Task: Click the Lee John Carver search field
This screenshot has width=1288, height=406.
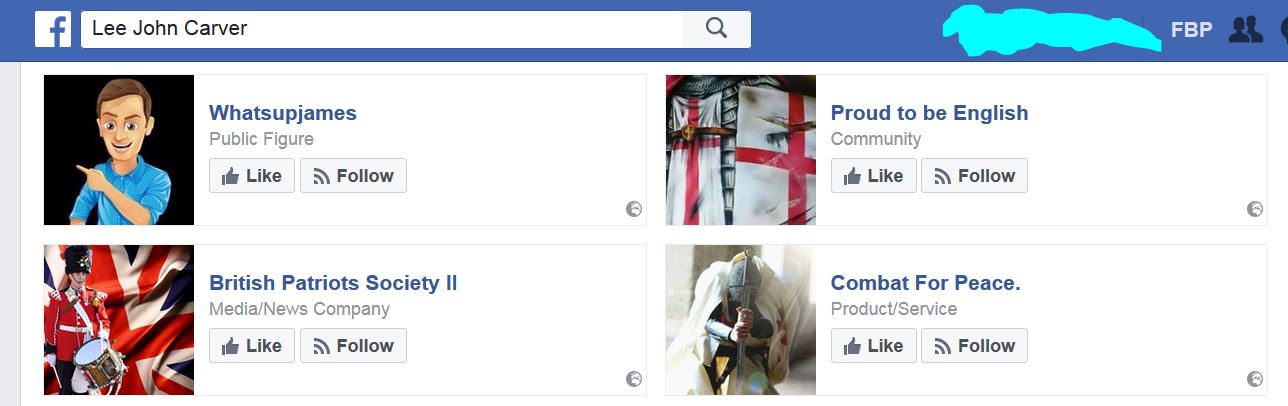Action: (x=381, y=29)
